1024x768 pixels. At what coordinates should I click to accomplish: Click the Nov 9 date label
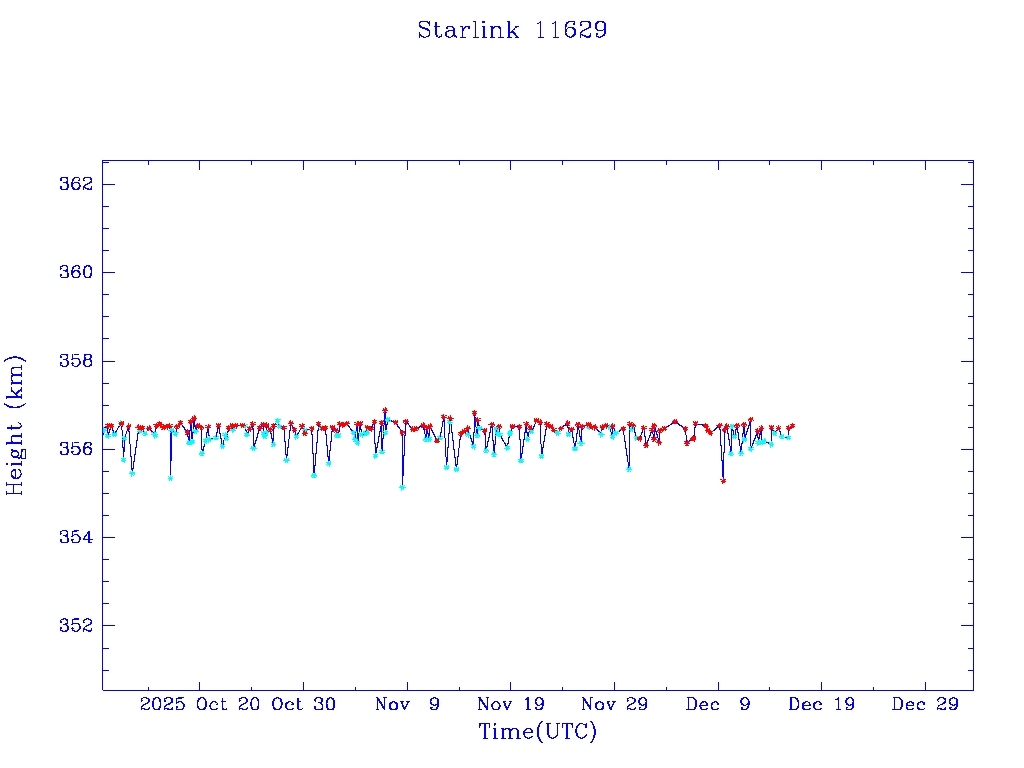click(407, 704)
